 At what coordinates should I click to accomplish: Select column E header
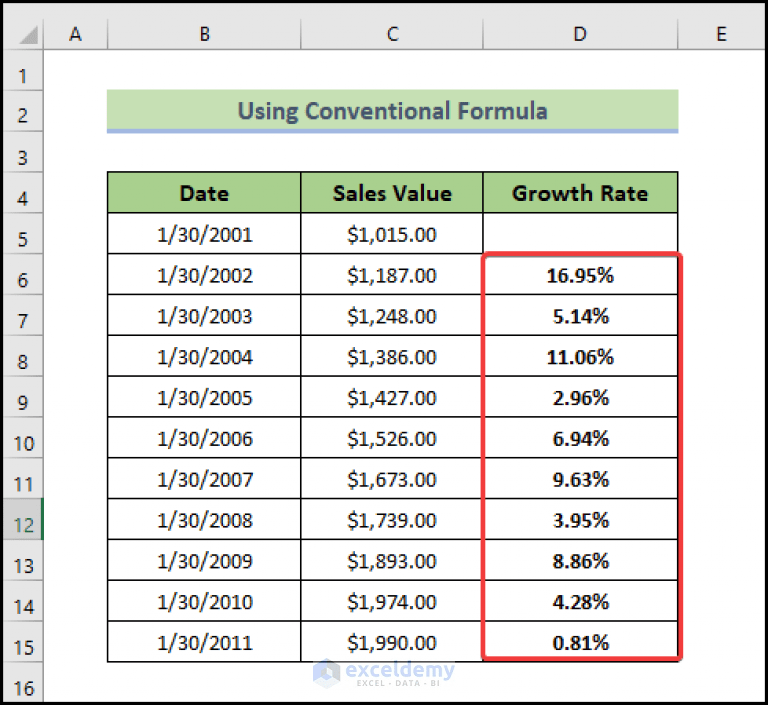pyautogui.click(x=721, y=34)
